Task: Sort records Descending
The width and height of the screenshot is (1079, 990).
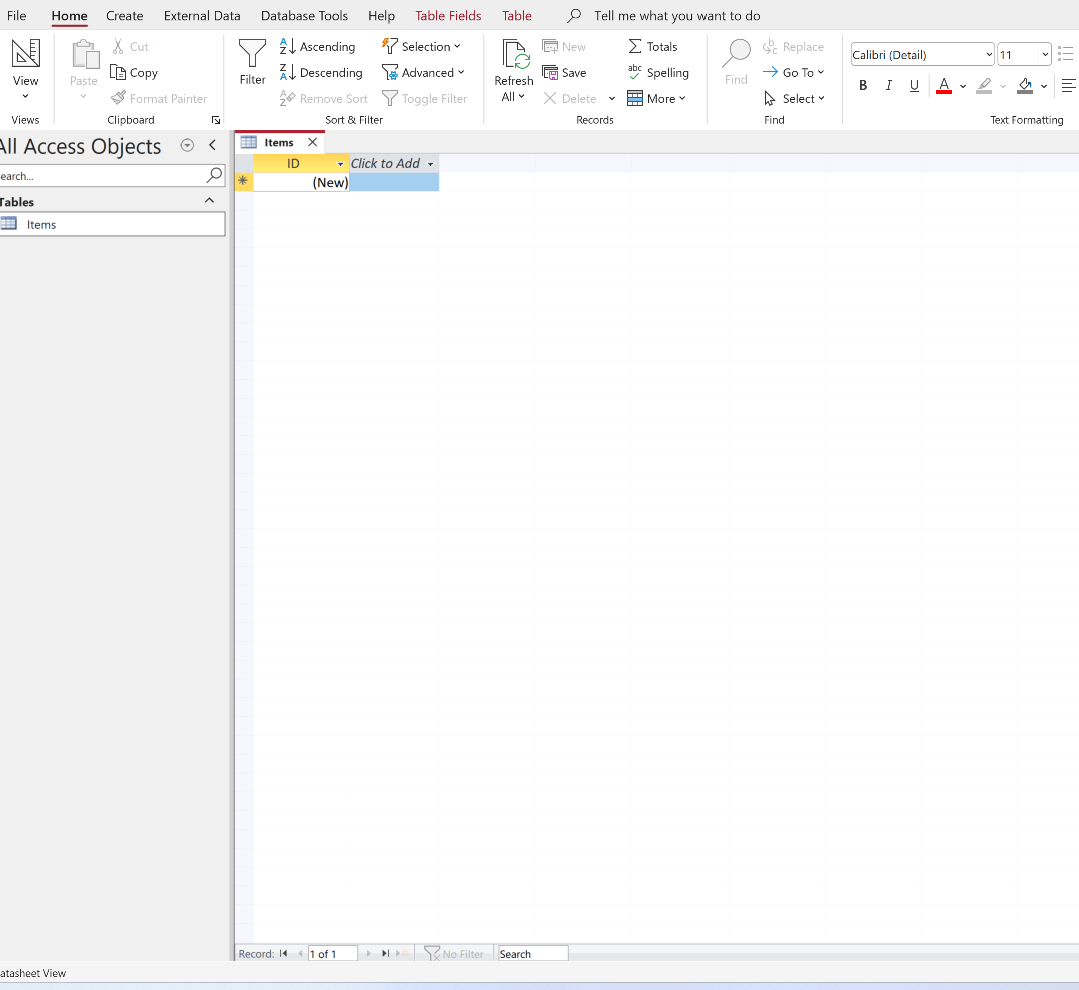Action: coord(321,72)
